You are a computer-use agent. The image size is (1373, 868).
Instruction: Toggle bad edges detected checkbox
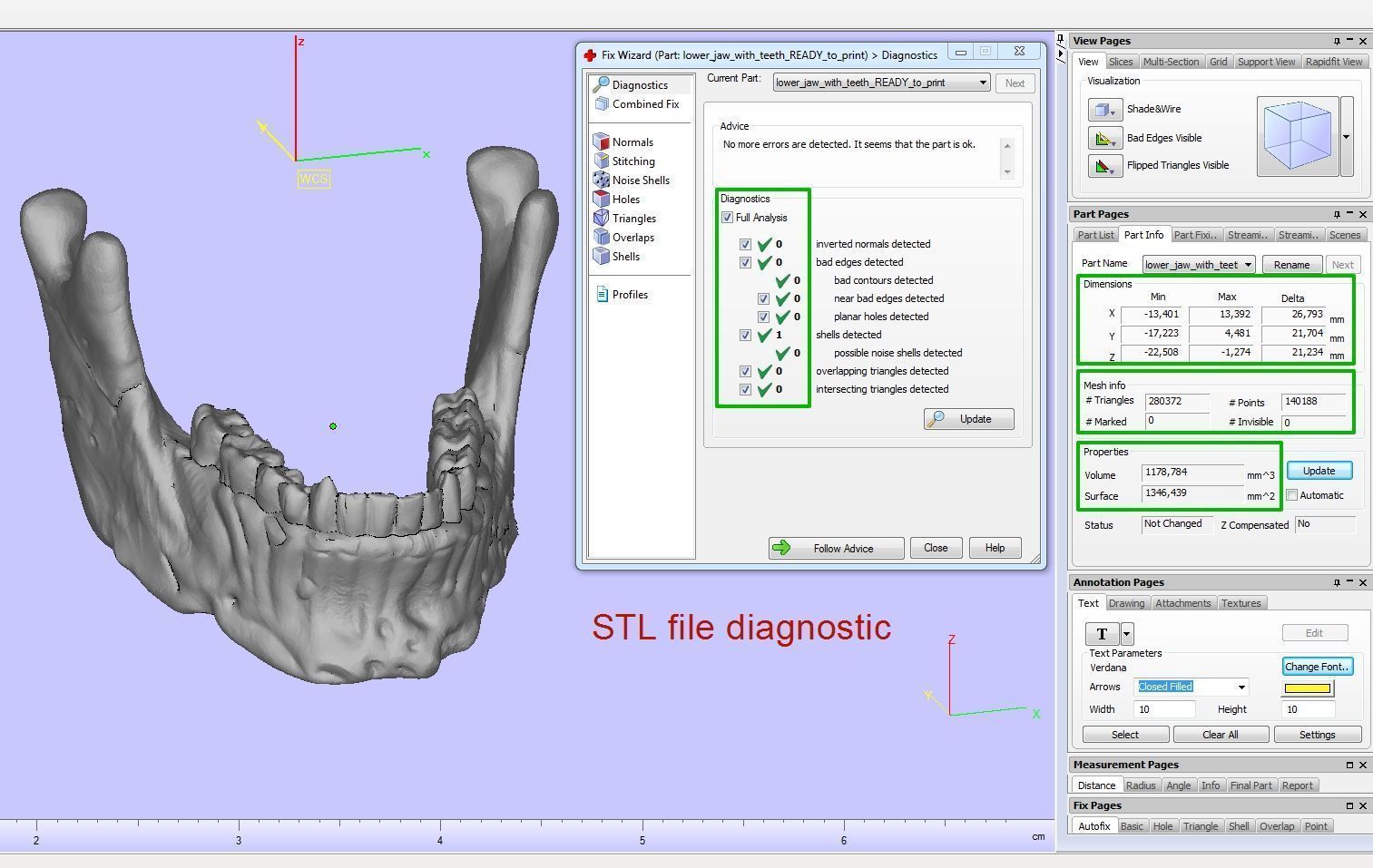745,262
